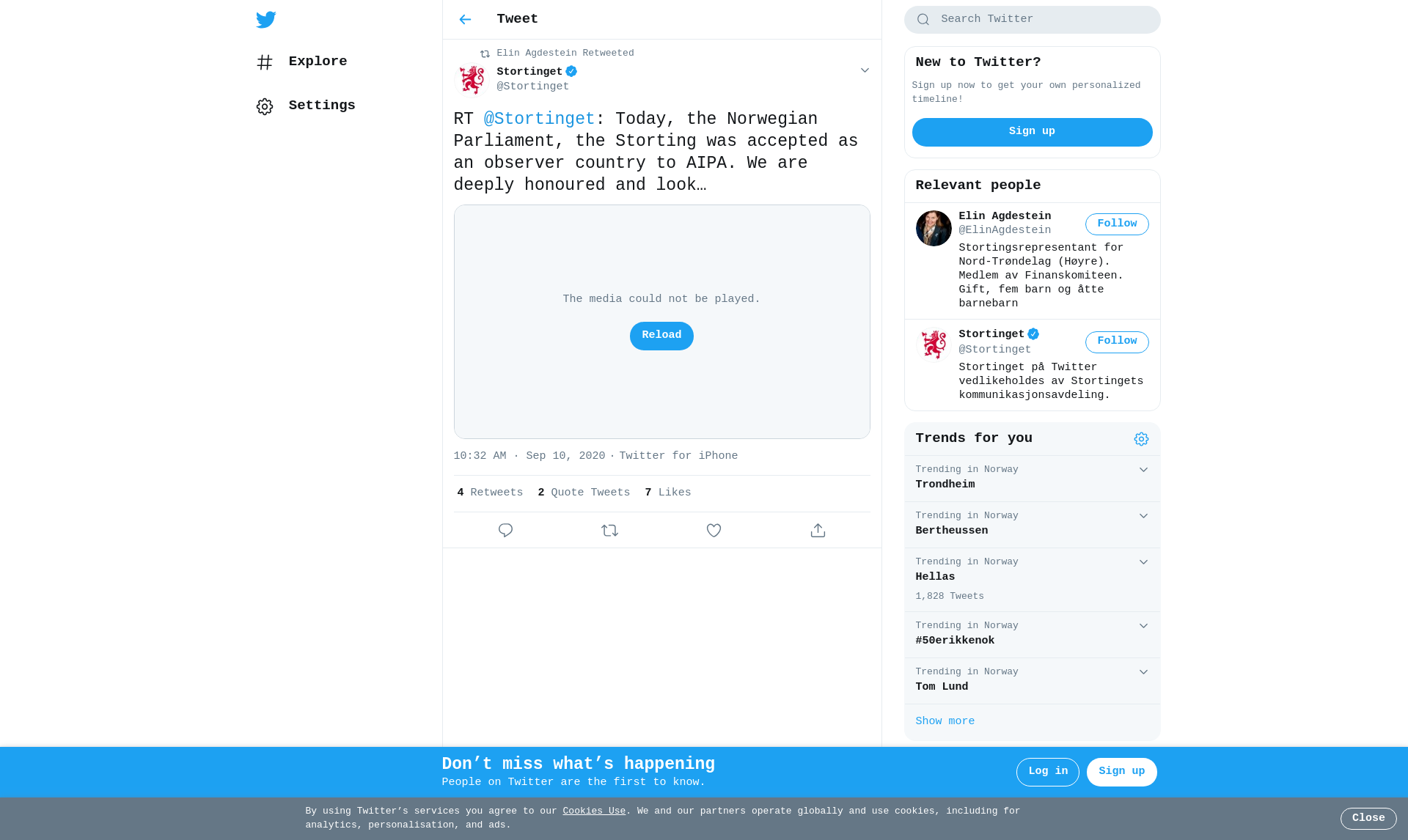Open Settings in the sidebar
Screen dimensions: 1408x840
coord(306,106)
